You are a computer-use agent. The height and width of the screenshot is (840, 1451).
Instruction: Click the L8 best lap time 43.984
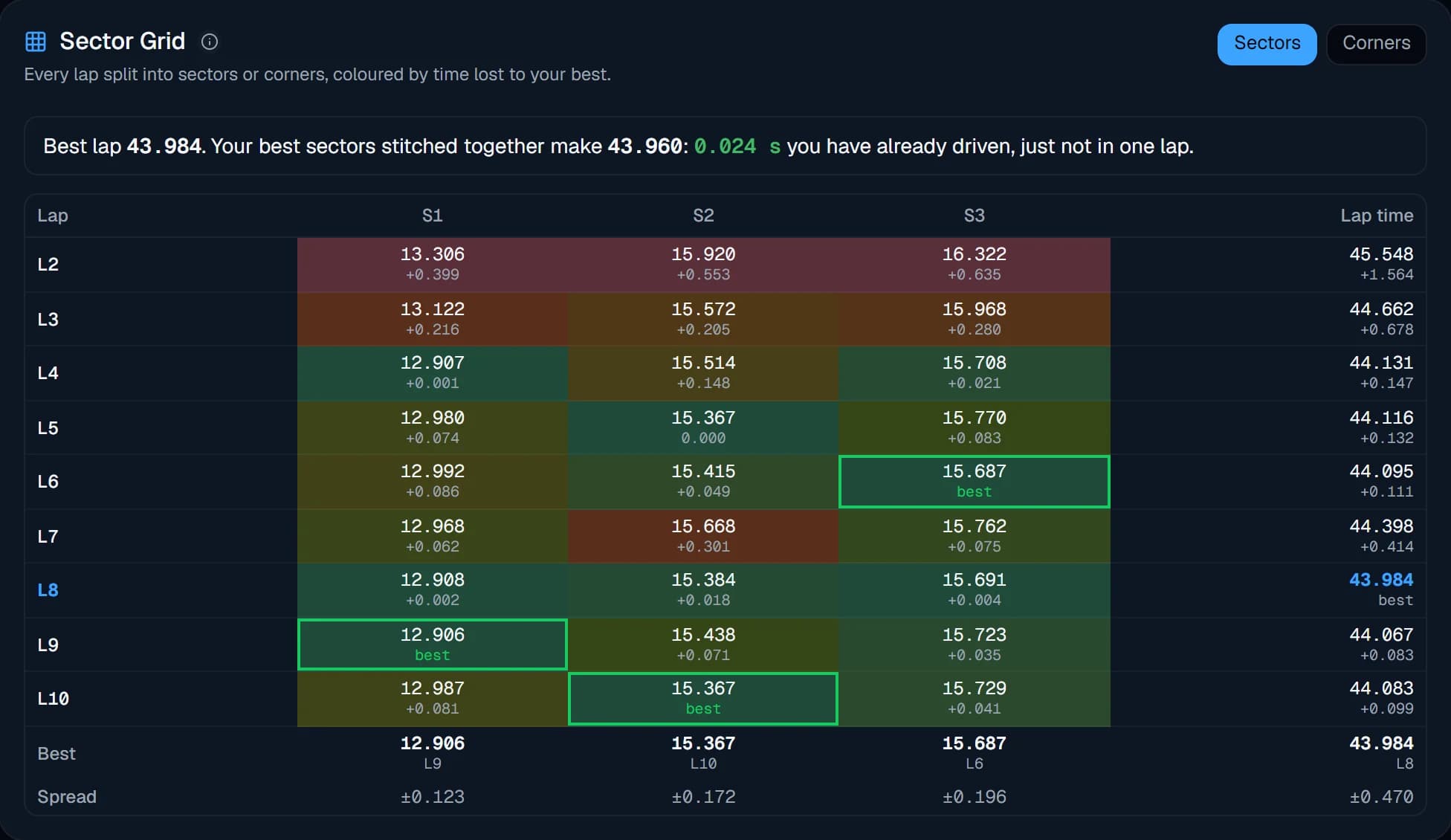(x=1381, y=581)
